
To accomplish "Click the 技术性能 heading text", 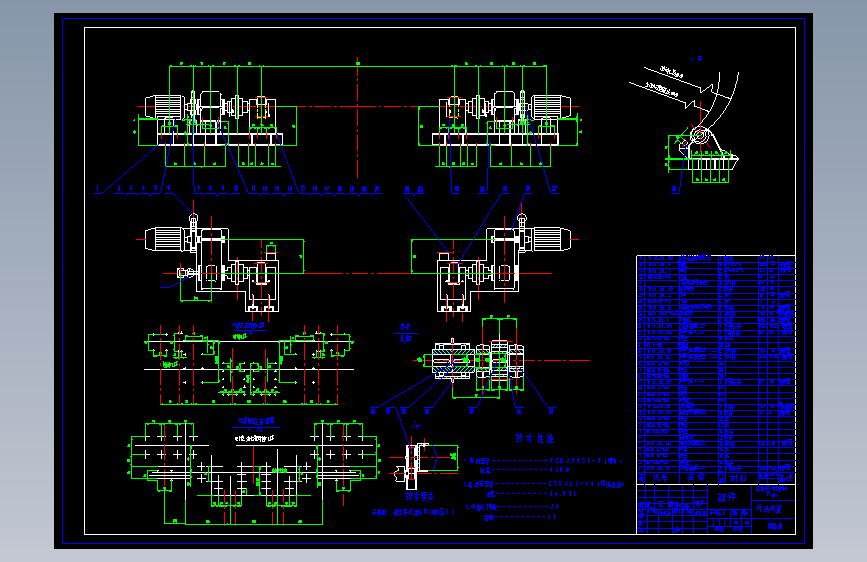I will pyautogui.click(x=535, y=438).
